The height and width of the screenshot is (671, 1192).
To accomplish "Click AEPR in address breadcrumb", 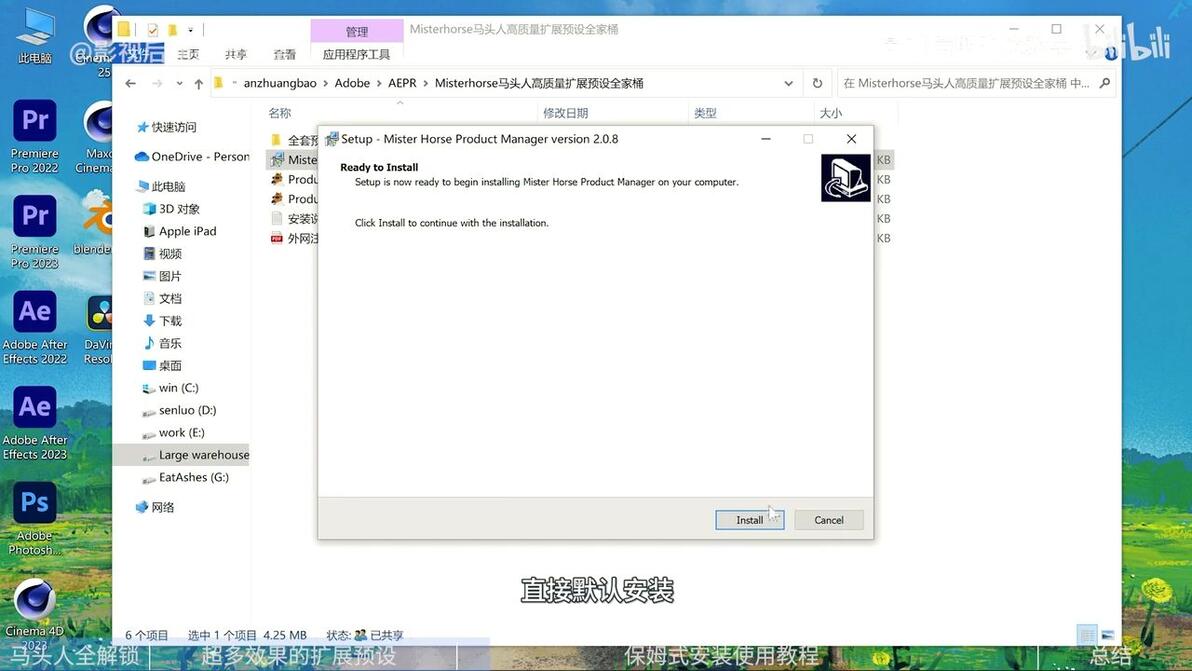I will click(x=402, y=83).
